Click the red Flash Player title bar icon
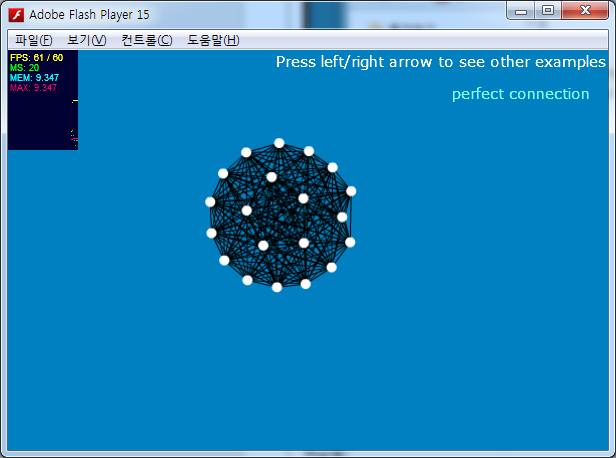Screen dimensions: 616x458 [x=16, y=14]
